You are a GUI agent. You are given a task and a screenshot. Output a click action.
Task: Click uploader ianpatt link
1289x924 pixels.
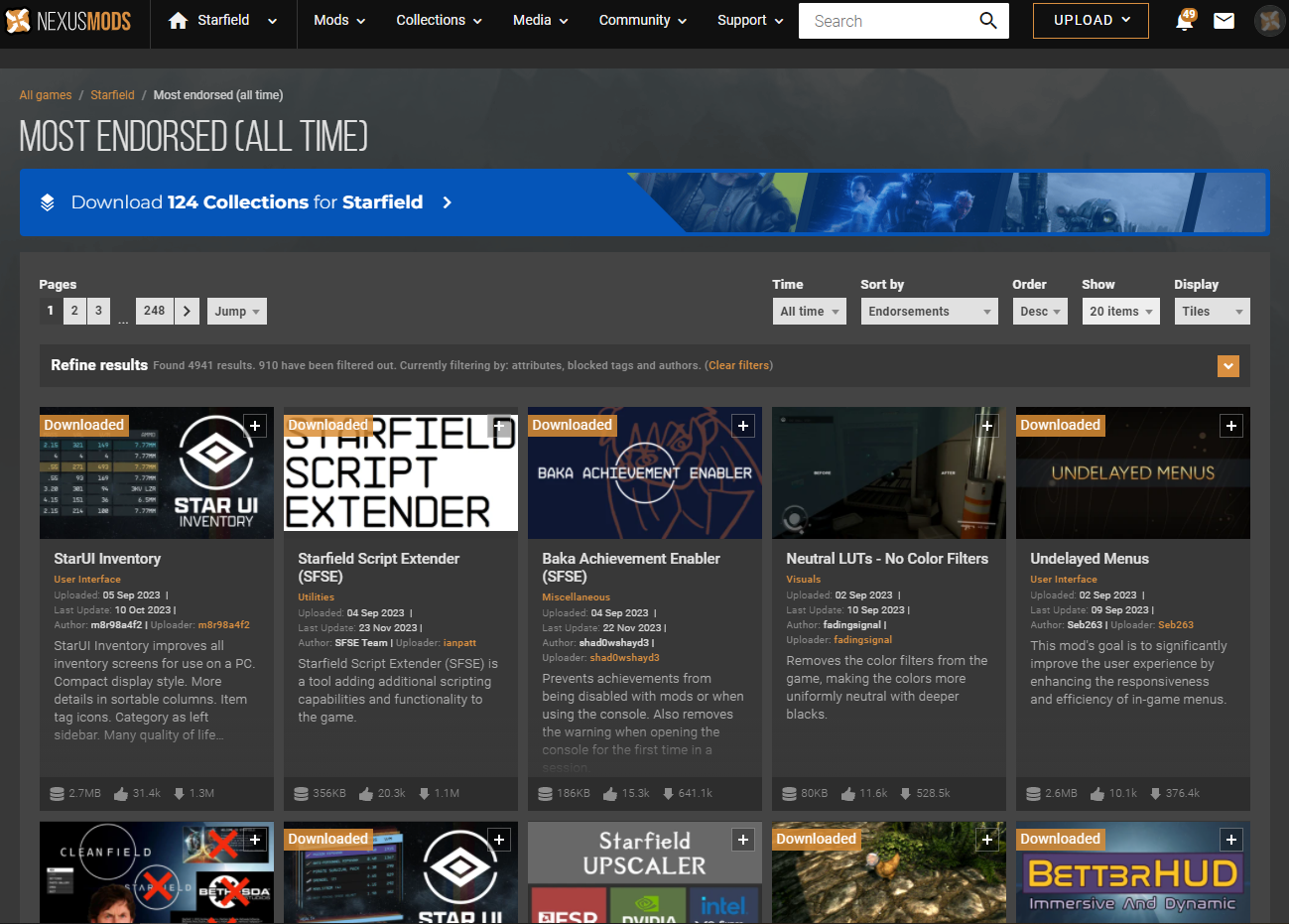coord(459,643)
